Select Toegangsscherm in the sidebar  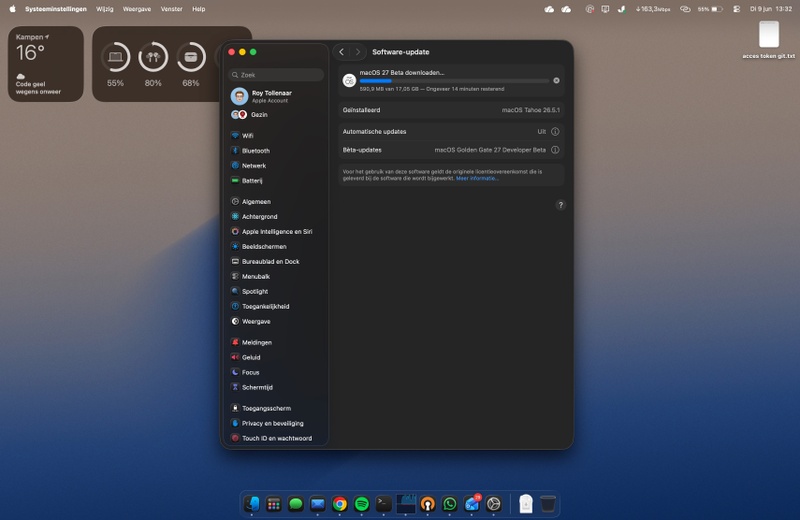(x=276, y=408)
